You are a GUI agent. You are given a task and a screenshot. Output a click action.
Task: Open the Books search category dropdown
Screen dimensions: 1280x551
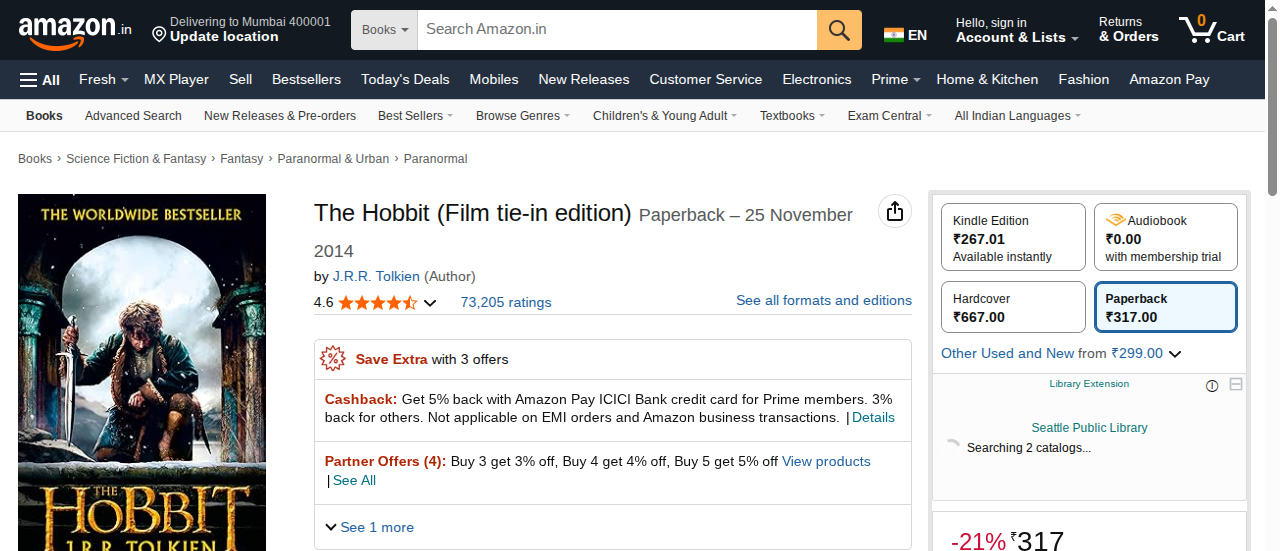coord(385,30)
